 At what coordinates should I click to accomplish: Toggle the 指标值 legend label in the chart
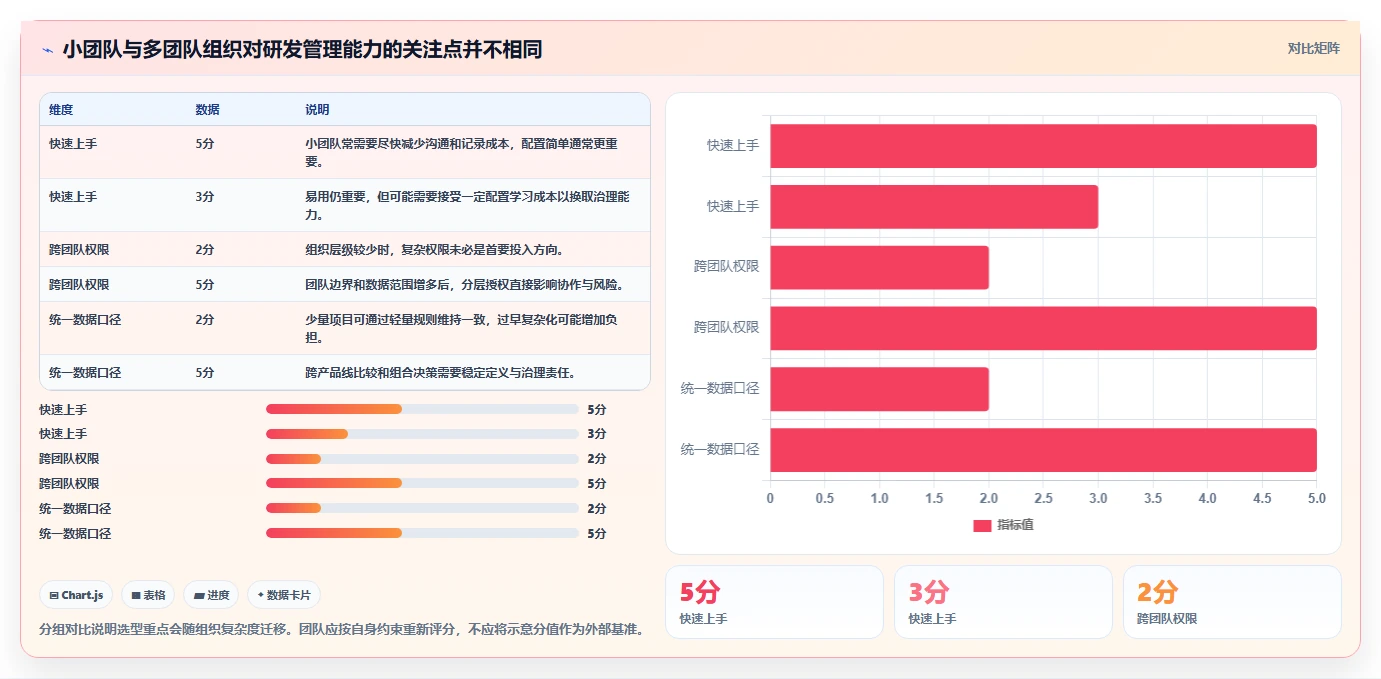click(x=1015, y=525)
